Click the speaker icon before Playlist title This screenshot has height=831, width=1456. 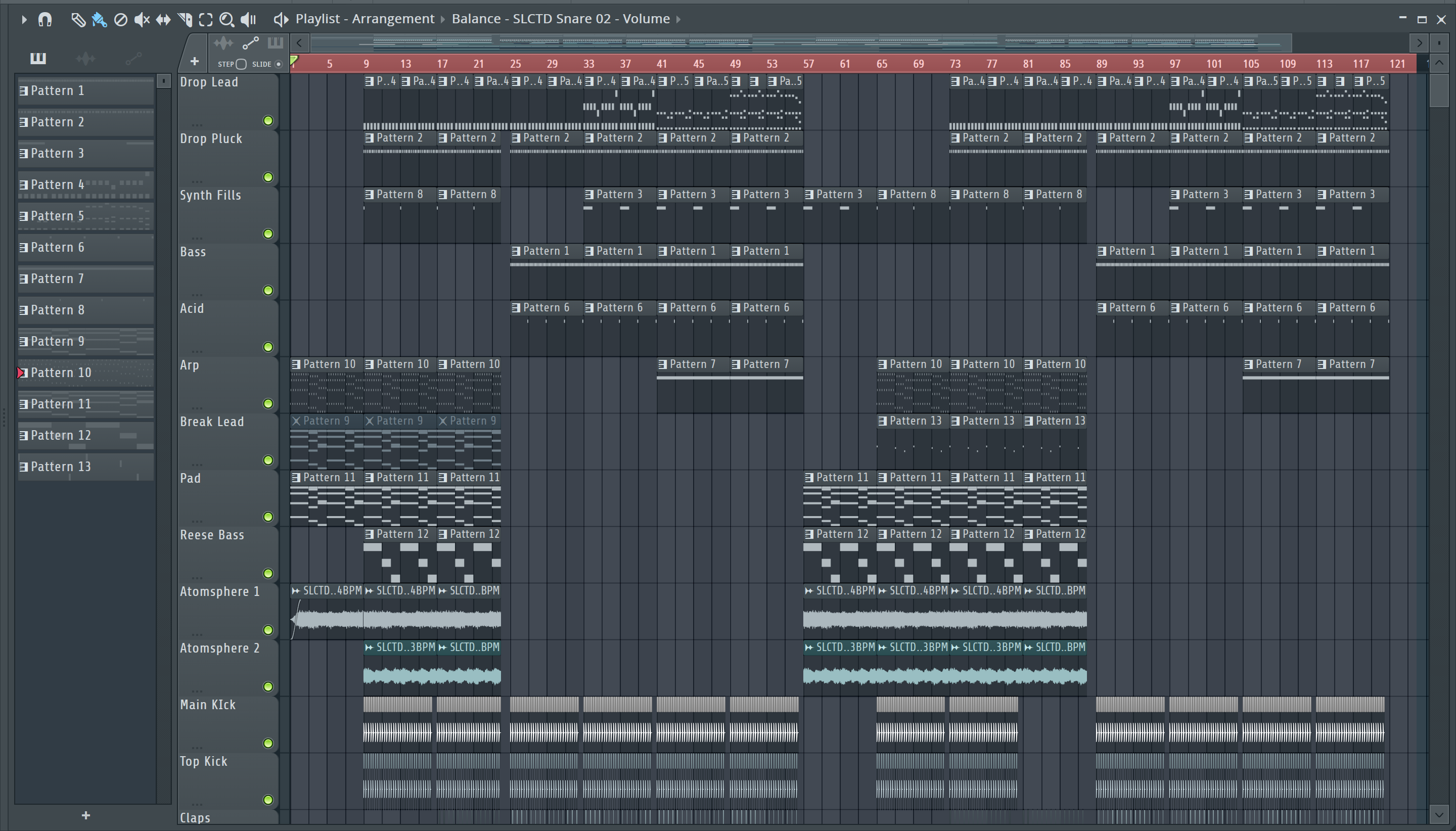tap(280, 19)
